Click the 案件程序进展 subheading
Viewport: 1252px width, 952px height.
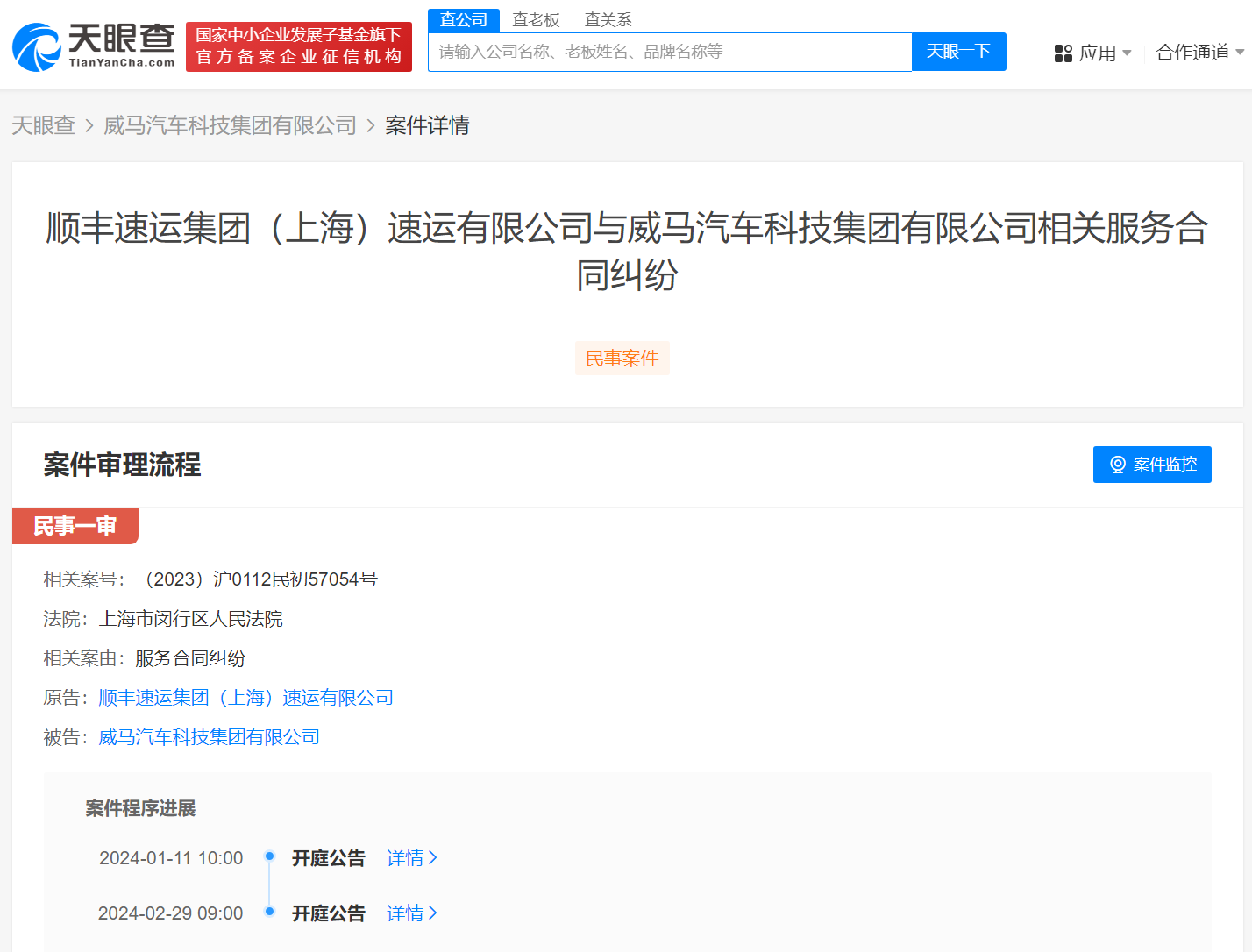[x=140, y=808]
